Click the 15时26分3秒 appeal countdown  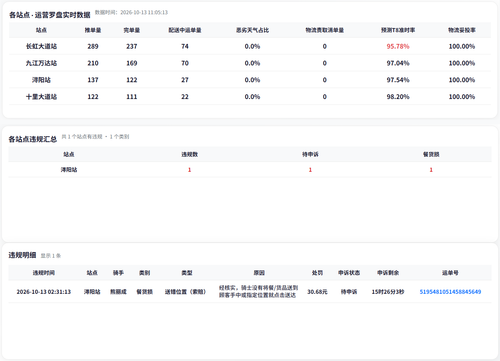pyautogui.click(x=388, y=292)
